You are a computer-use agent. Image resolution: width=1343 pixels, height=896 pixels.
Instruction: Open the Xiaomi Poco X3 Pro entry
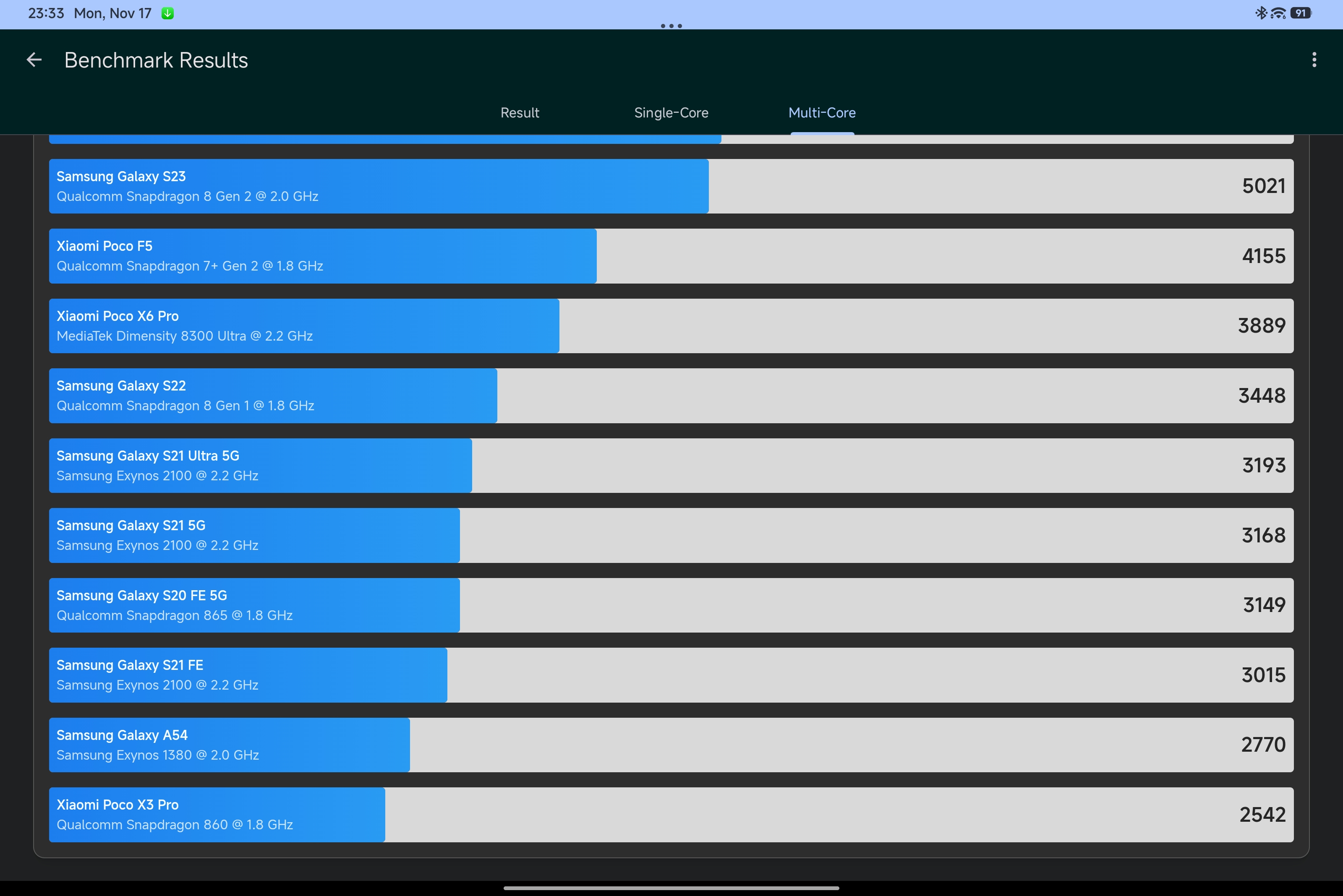671,815
